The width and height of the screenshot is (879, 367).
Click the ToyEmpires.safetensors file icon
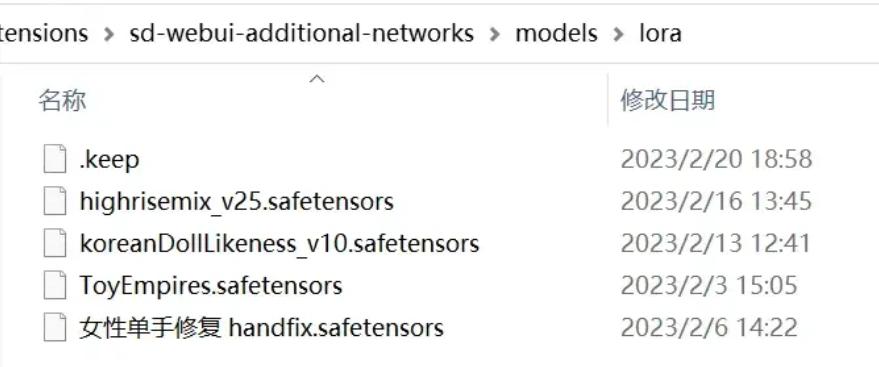[x=55, y=286]
